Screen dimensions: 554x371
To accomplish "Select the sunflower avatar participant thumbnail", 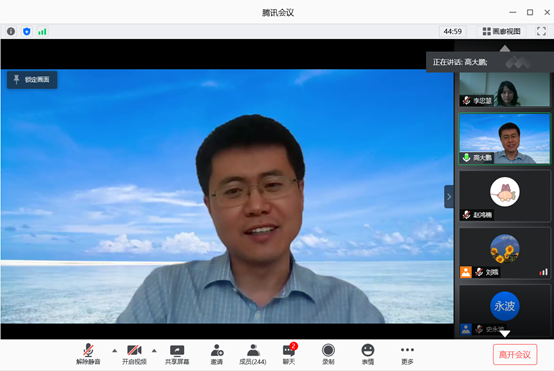I will pyautogui.click(x=505, y=253).
